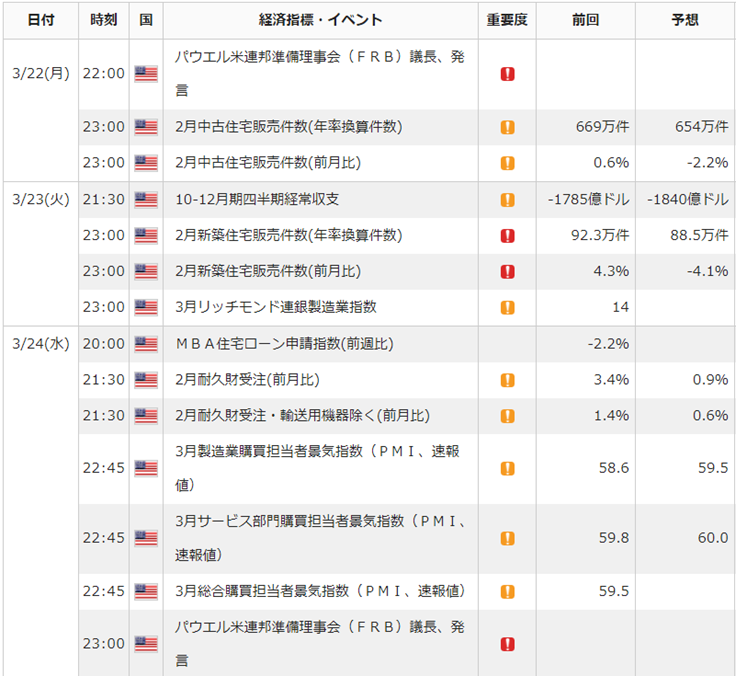The height and width of the screenshot is (676, 736).
Task: Click 2月耐久財受注(前月比) event name
Action: (247, 379)
